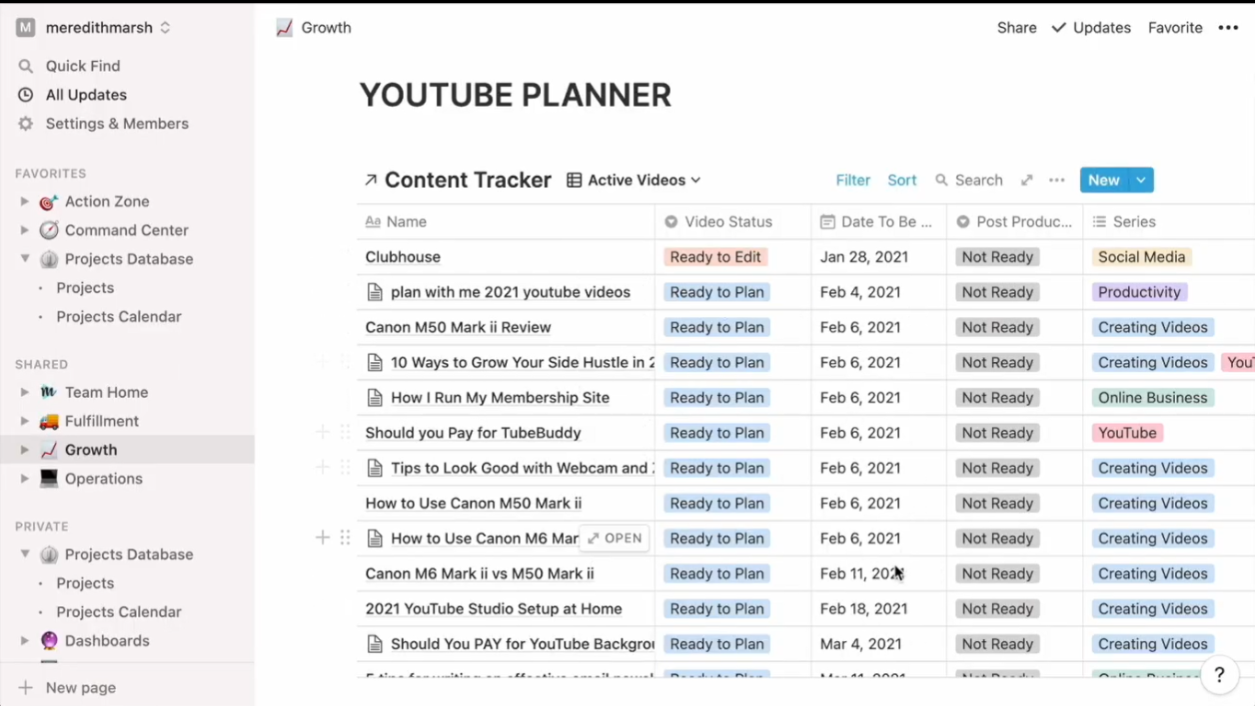Click the Share button
1255x706 pixels.
(x=1016, y=28)
